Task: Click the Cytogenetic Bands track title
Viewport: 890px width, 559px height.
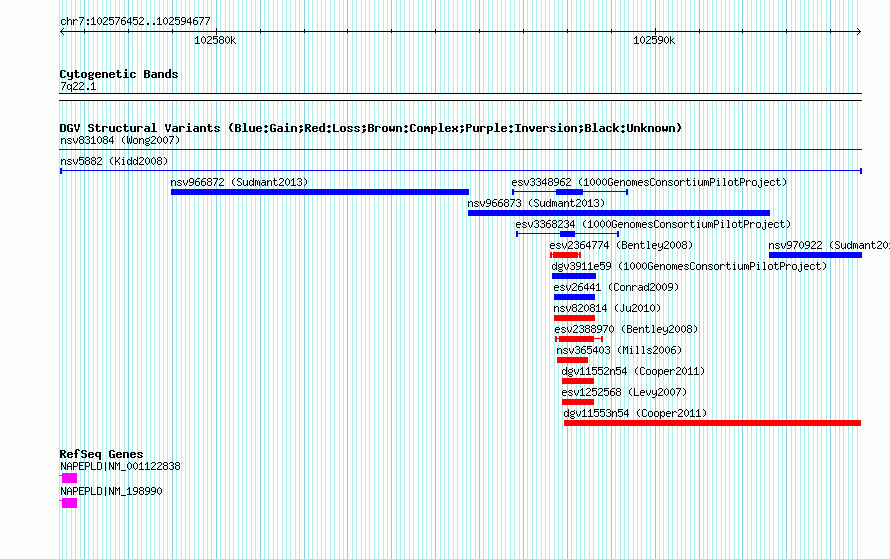Action: 119,74
